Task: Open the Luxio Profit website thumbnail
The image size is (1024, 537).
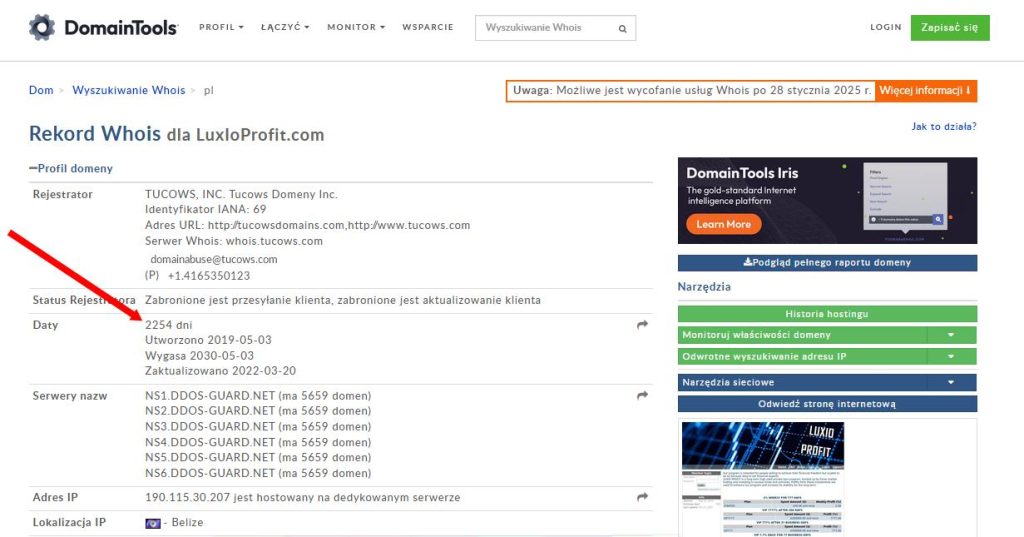Action: coord(763,478)
